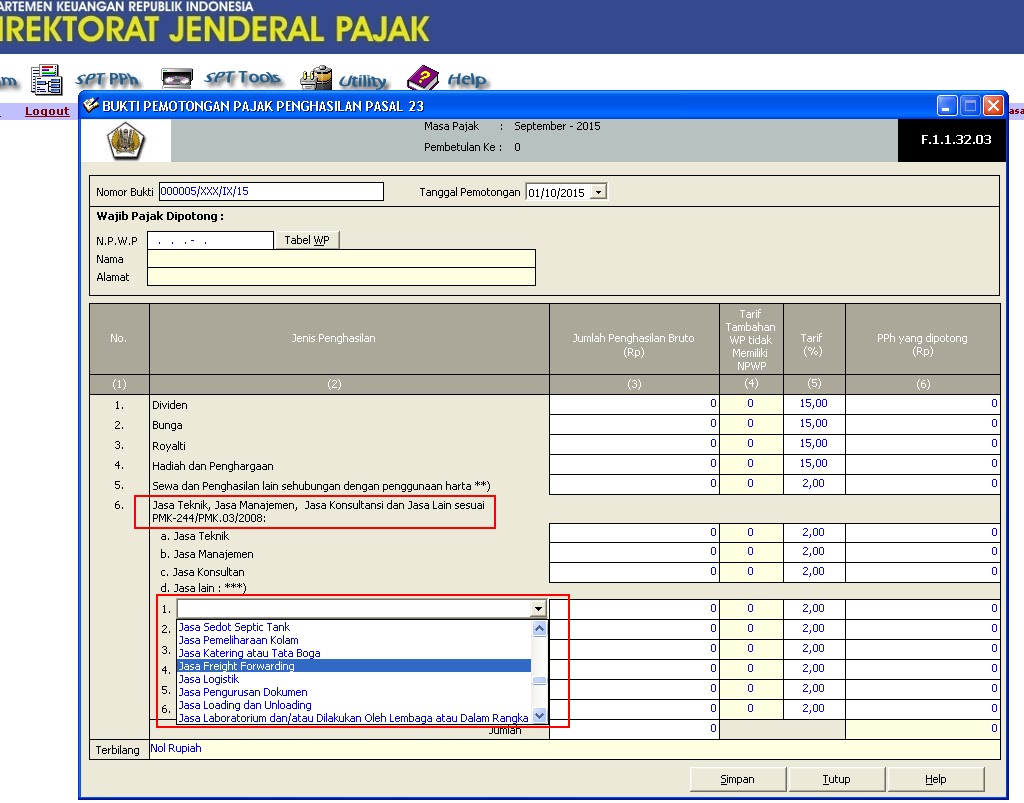The image size is (1024, 803).
Task: Click the Royalti row label
Action: click(169, 446)
